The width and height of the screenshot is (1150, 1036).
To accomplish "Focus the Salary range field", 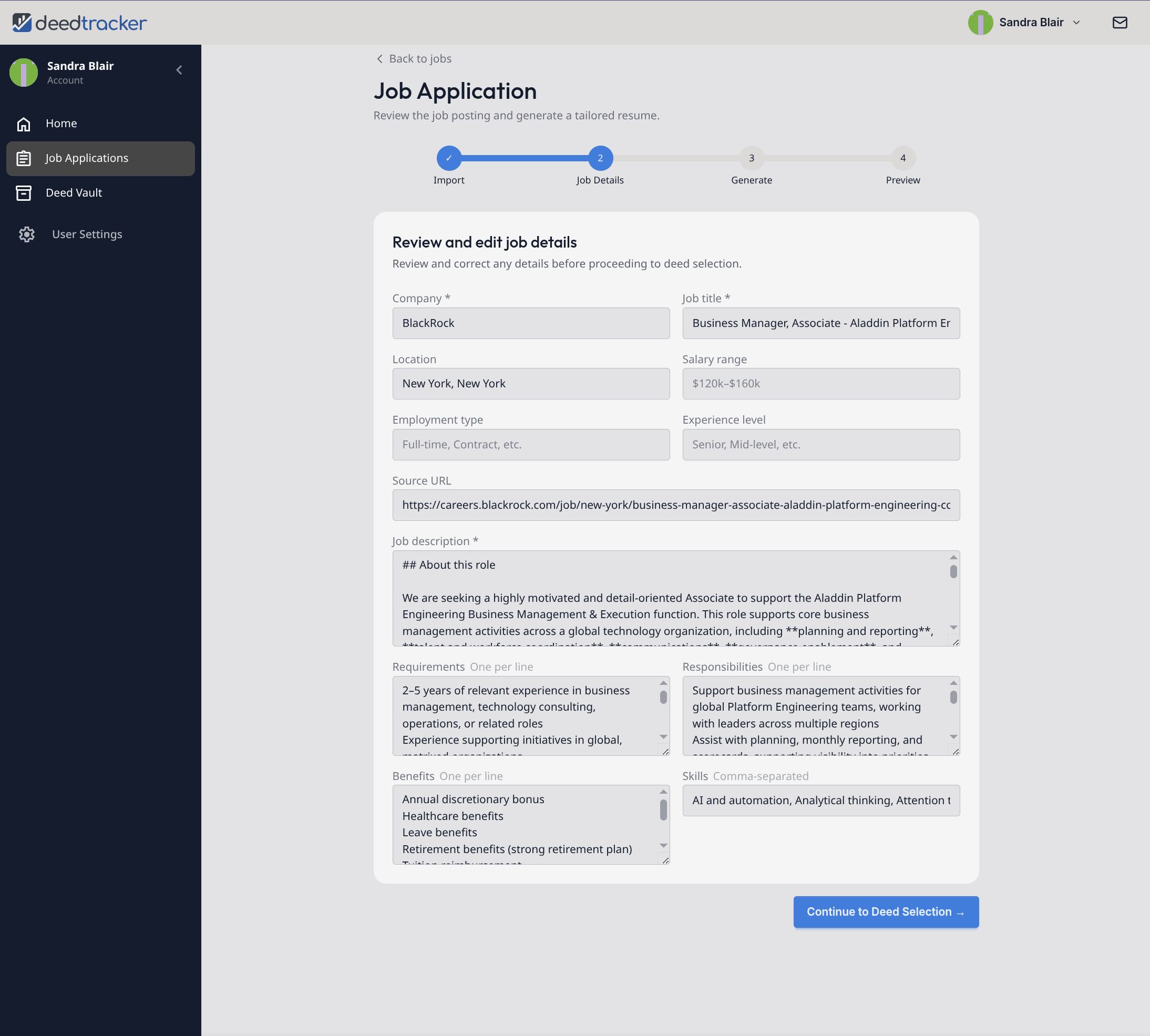I will click(821, 384).
